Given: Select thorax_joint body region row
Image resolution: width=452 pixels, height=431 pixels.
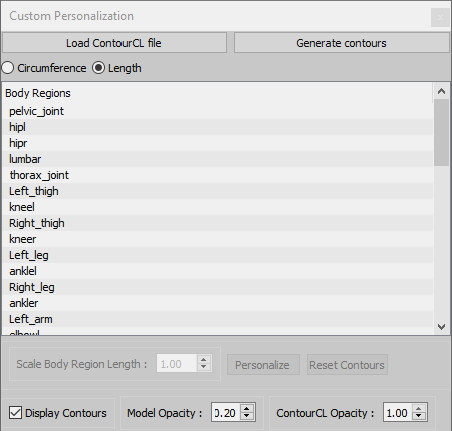Looking at the screenshot, I should click(x=217, y=175).
